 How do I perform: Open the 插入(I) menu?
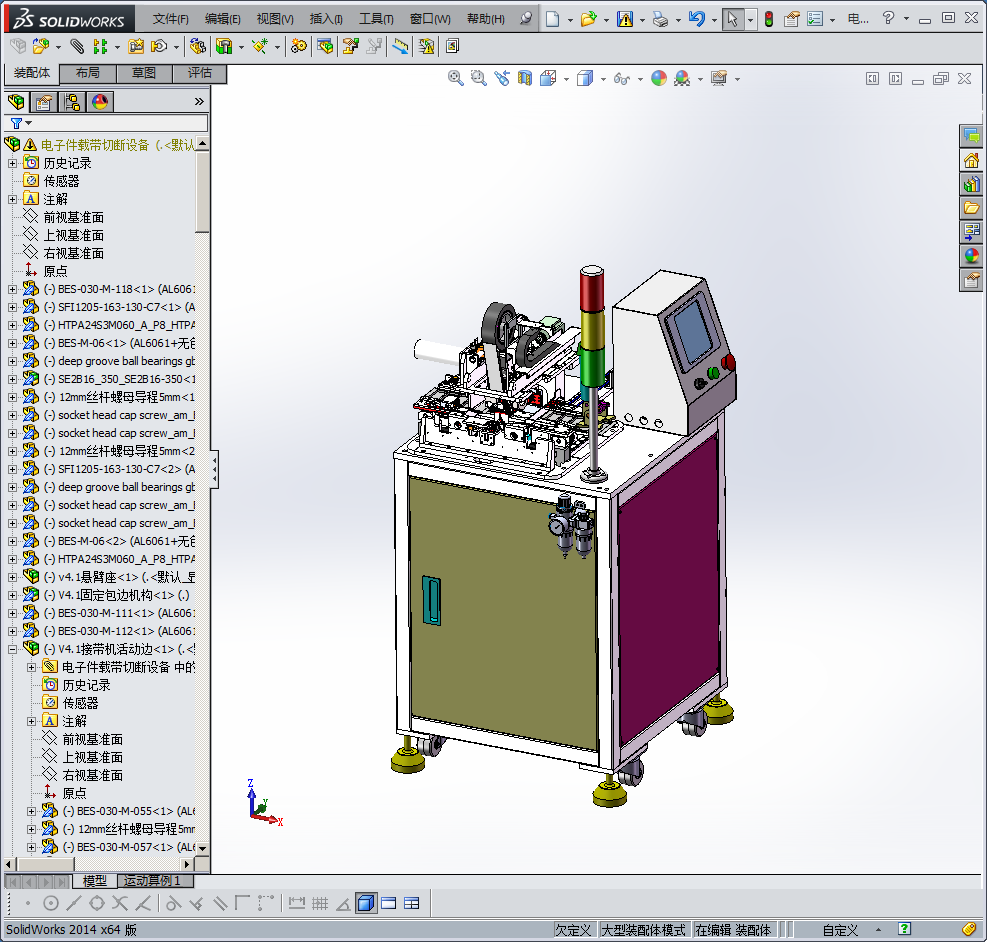pos(325,19)
